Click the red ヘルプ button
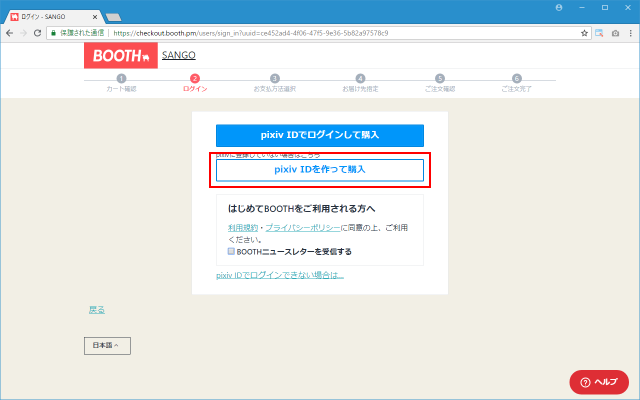The width and height of the screenshot is (640, 400). 599,382
